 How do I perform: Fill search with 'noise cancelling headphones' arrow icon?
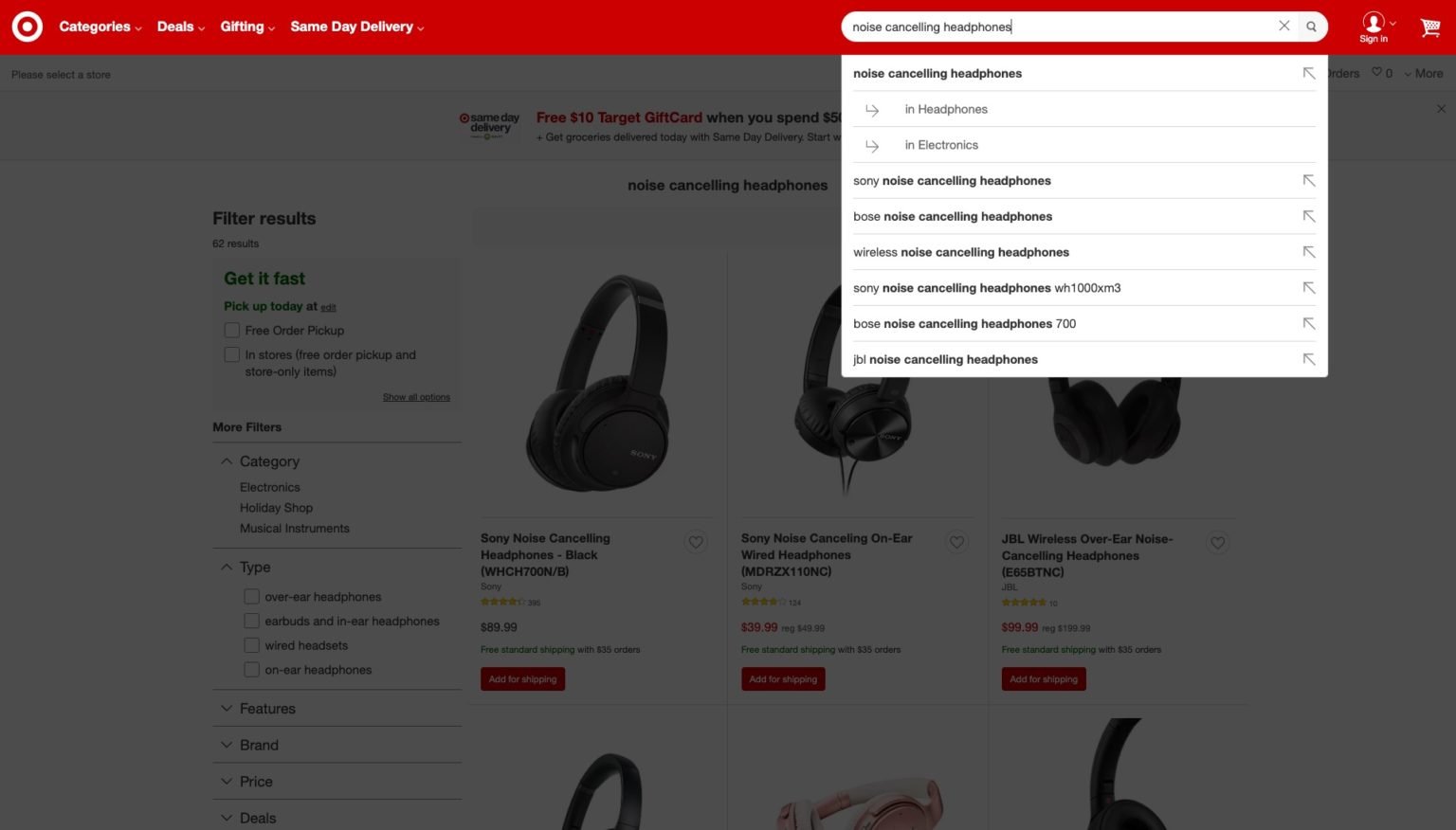coord(1309,74)
